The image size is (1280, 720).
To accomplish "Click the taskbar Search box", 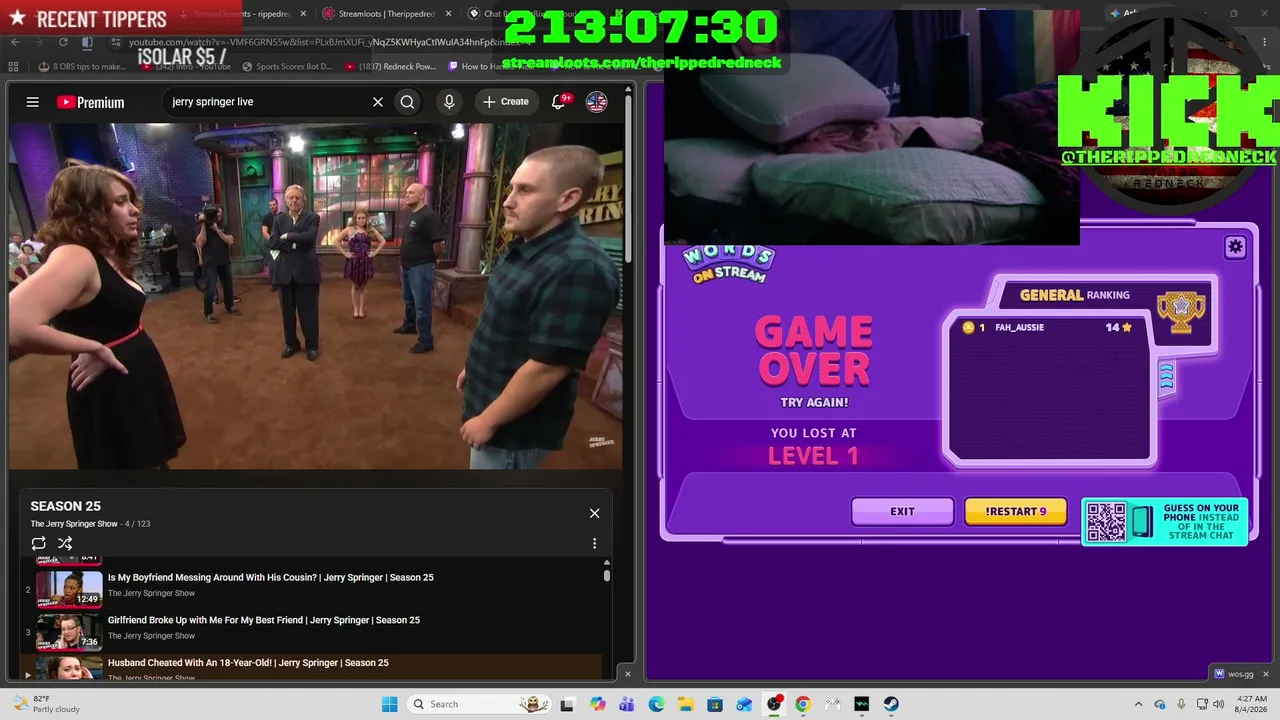I will 481,704.
